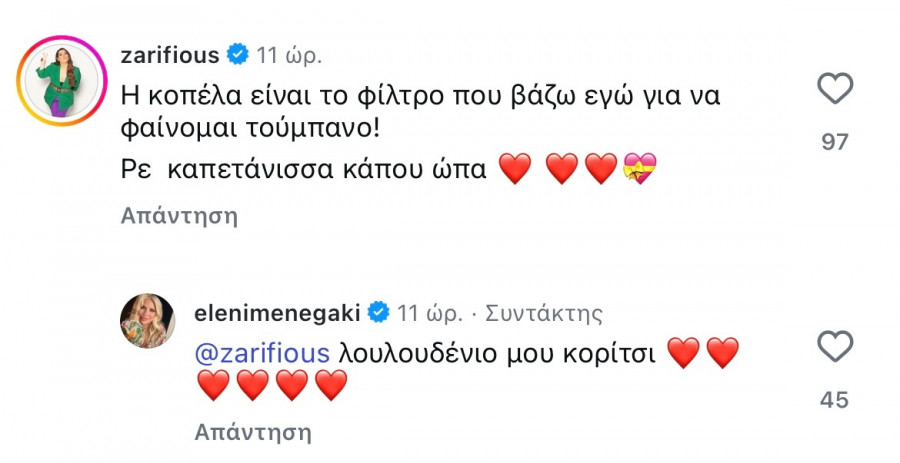This screenshot has height=463, width=900.
Task: Click the verified badge next to zarifious
Action: coord(237,54)
